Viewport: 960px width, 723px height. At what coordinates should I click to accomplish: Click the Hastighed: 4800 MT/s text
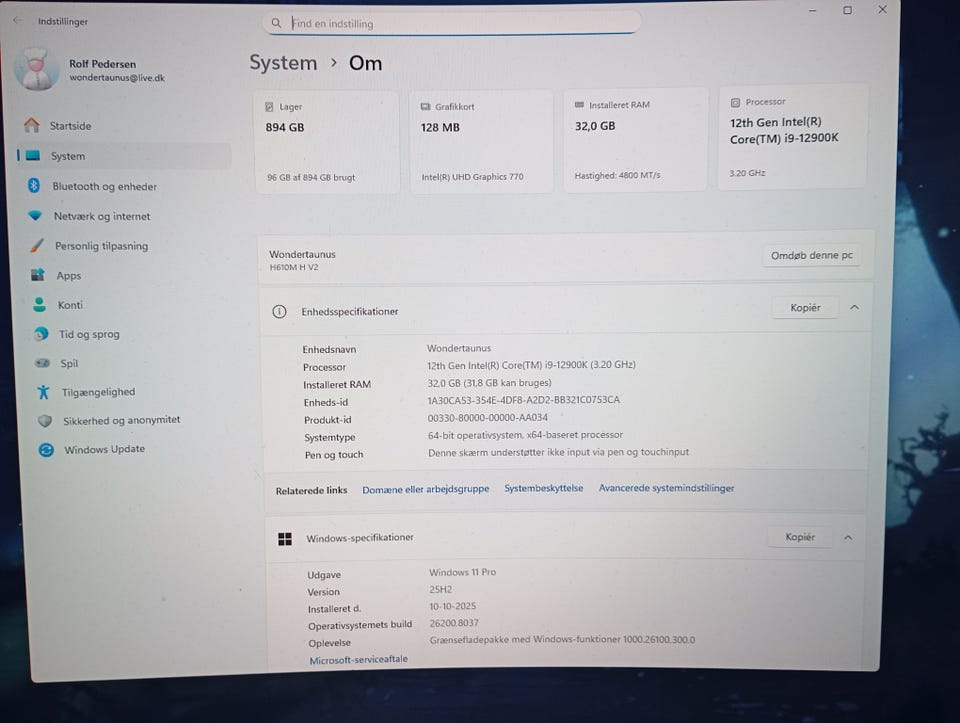pos(617,175)
